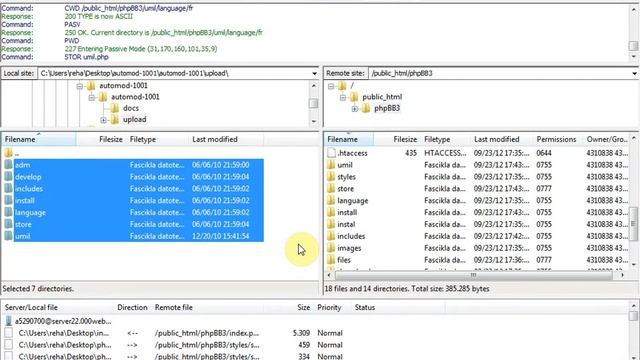
Task: Click the Status queue column header
Action: tap(398, 307)
